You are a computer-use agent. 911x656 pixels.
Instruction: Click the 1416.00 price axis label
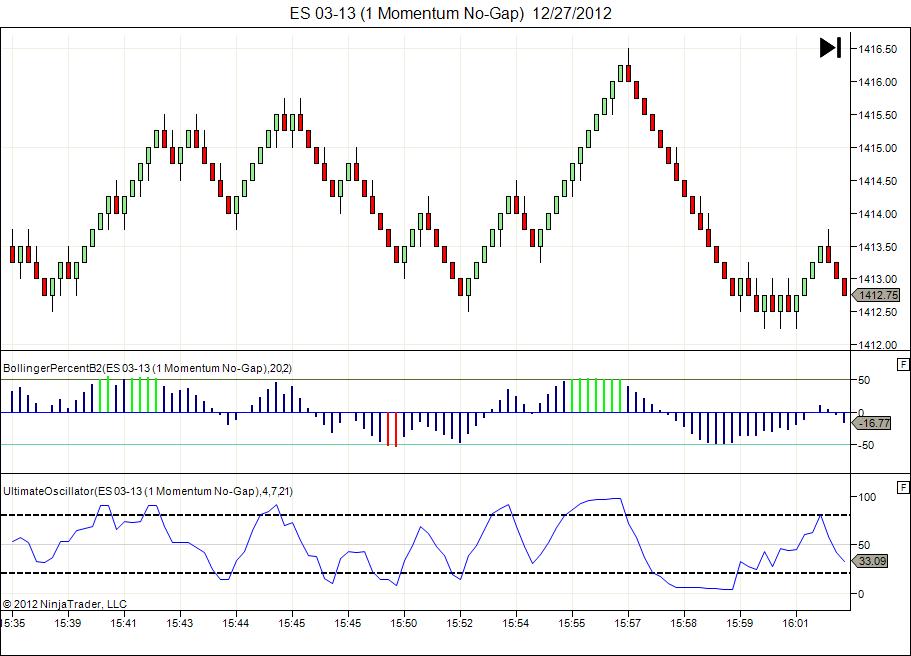[x=877, y=82]
